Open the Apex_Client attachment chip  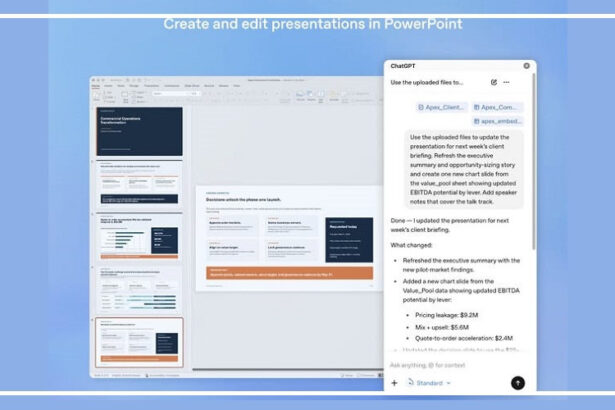coord(442,107)
